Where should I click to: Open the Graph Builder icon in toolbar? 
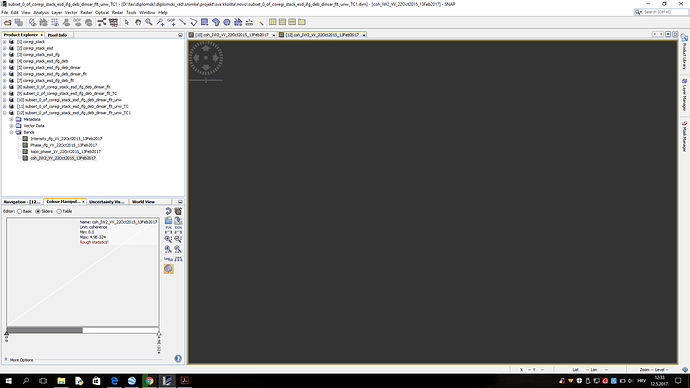[x=102, y=22]
